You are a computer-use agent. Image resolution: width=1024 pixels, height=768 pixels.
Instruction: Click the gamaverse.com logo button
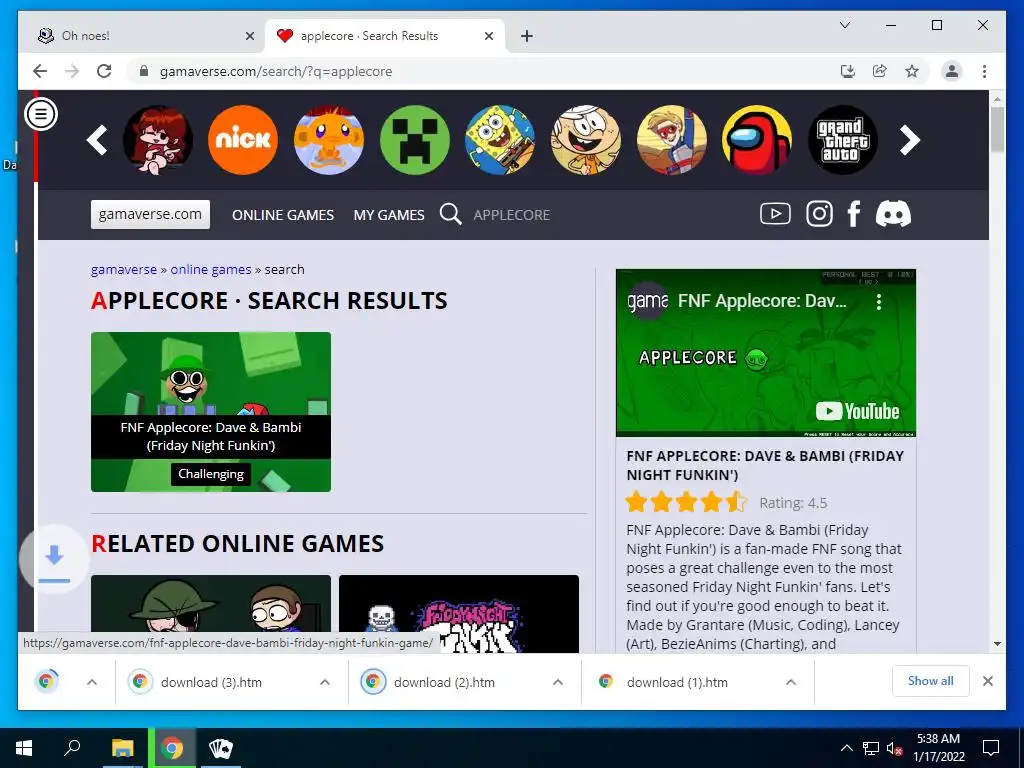click(x=150, y=214)
